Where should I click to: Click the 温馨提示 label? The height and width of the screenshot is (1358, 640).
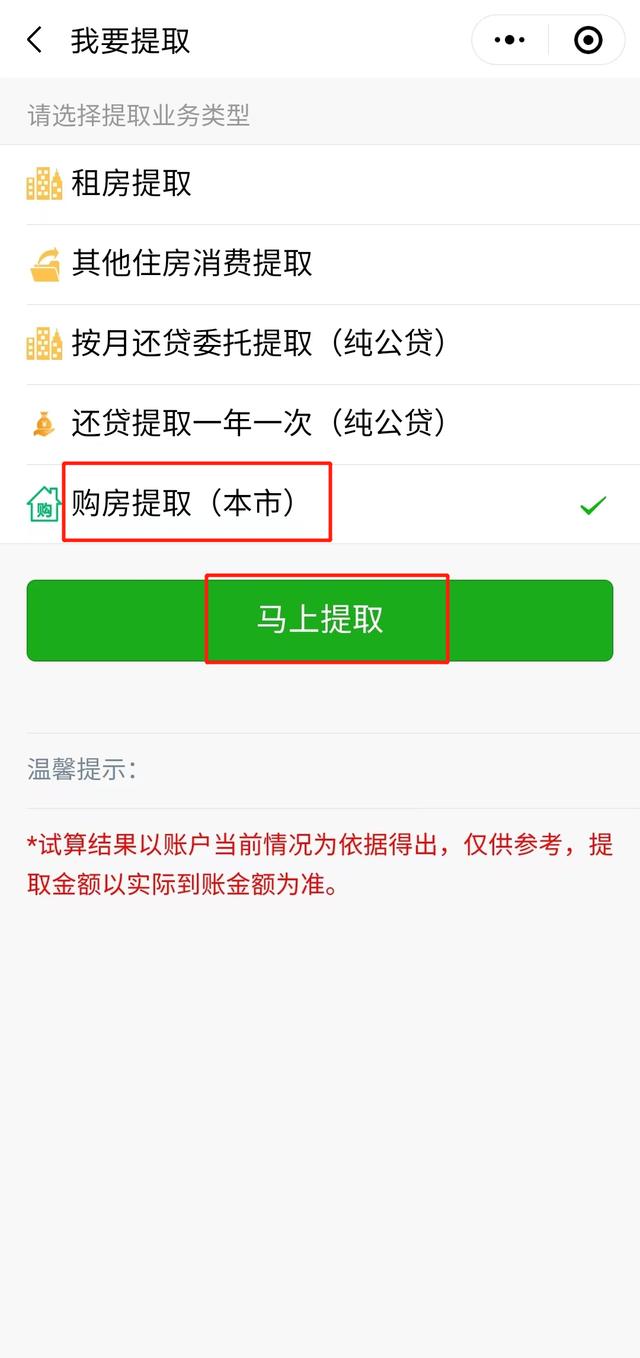[81, 769]
